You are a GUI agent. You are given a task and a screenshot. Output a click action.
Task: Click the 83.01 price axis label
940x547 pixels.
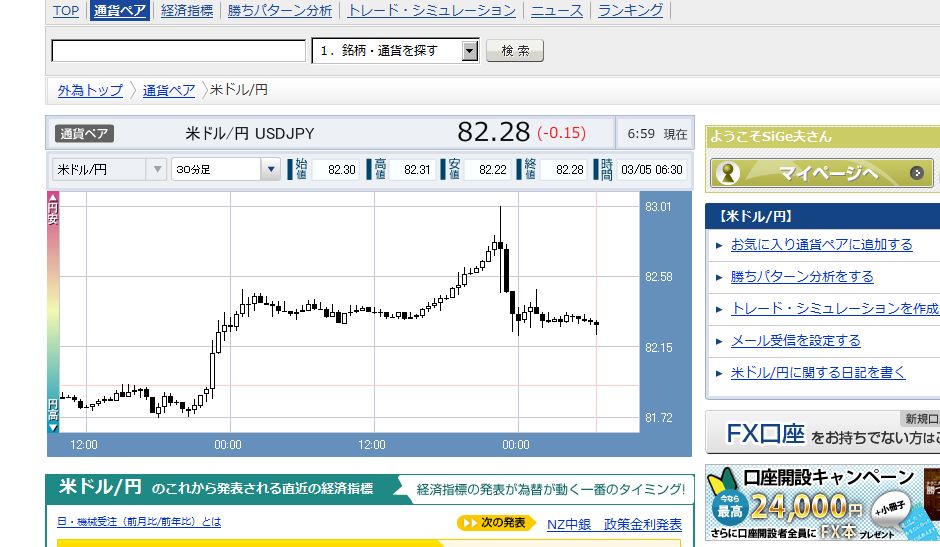tap(658, 207)
